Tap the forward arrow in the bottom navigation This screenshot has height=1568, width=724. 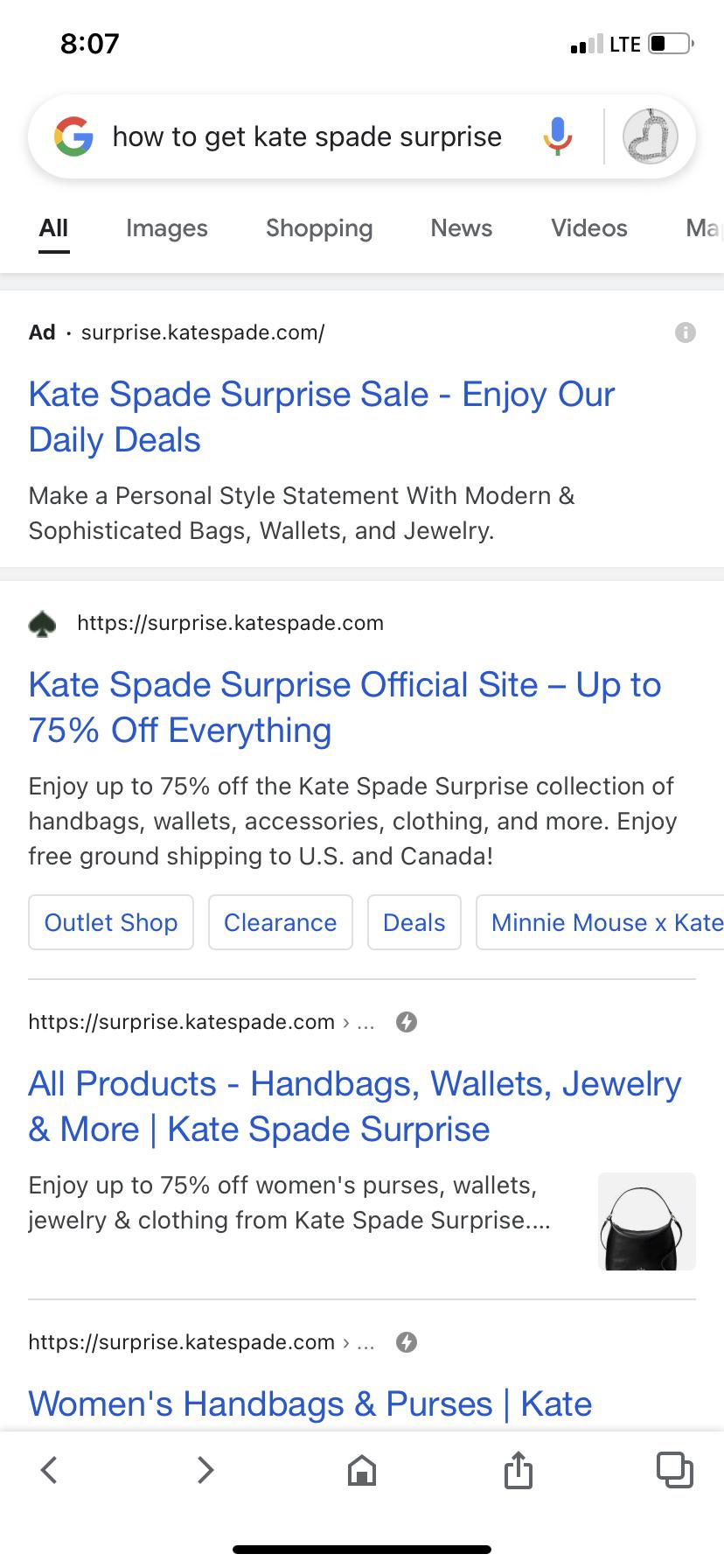click(x=205, y=1470)
